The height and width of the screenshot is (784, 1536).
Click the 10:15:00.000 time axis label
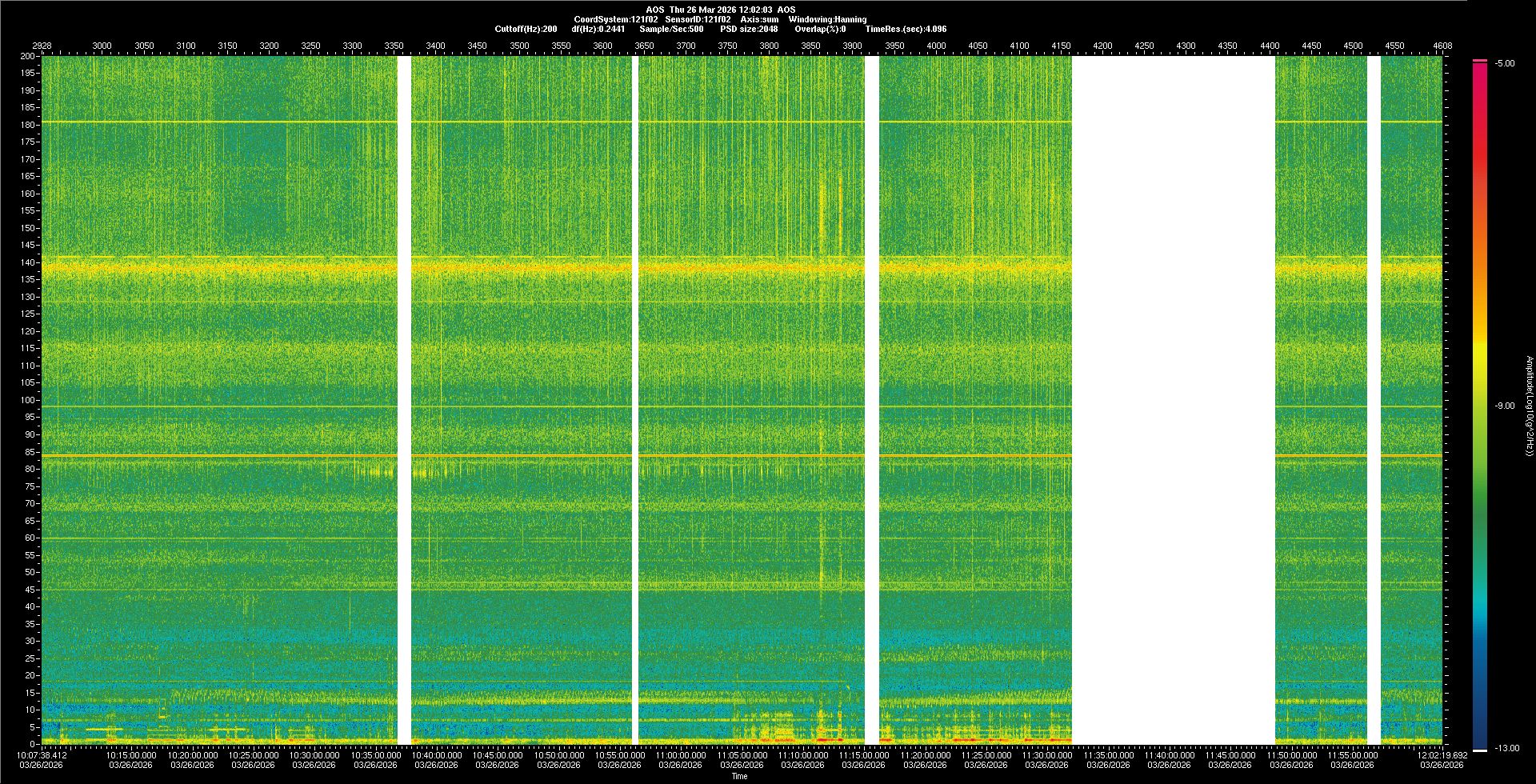[131, 754]
